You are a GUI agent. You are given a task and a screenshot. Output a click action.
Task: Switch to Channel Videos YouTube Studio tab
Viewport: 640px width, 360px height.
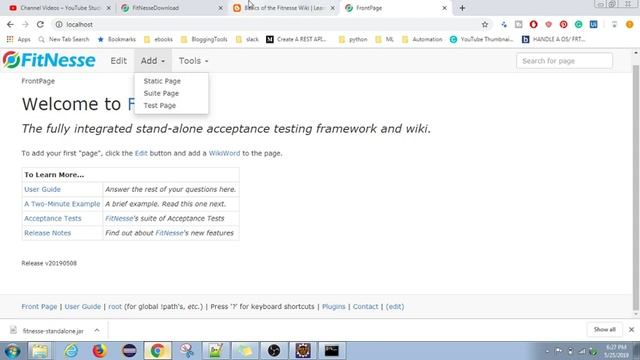[x=60, y=8]
